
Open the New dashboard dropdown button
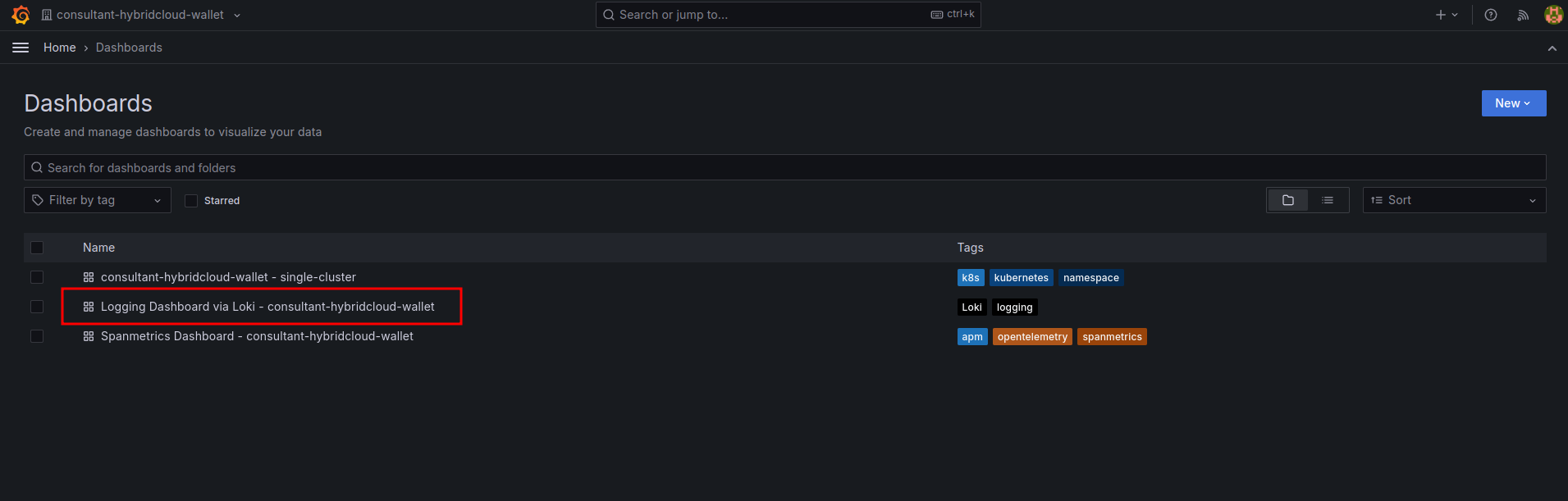(1514, 103)
